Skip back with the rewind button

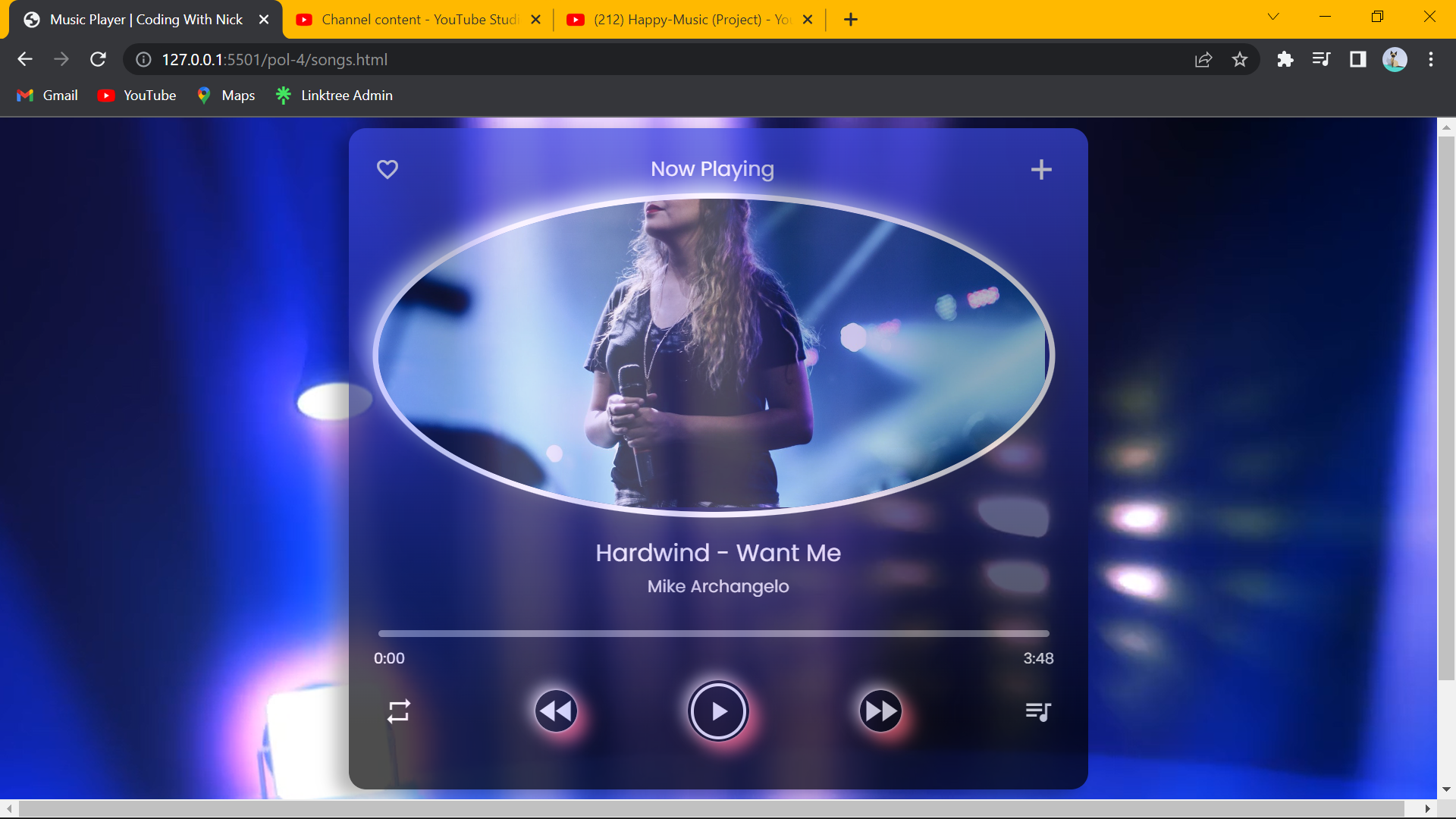coord(556,711)
